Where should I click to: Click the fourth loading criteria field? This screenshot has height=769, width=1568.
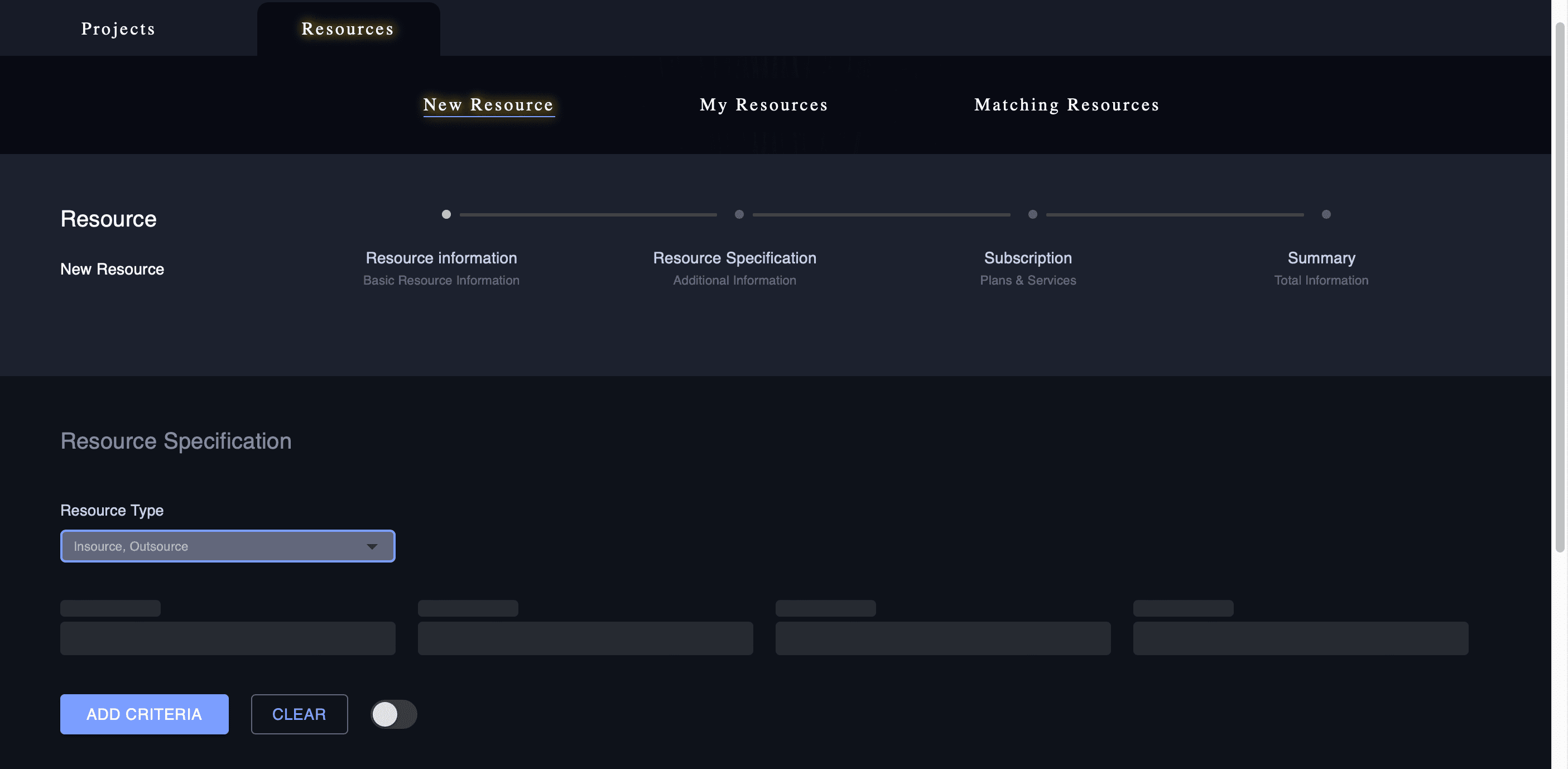point(1300,638)
